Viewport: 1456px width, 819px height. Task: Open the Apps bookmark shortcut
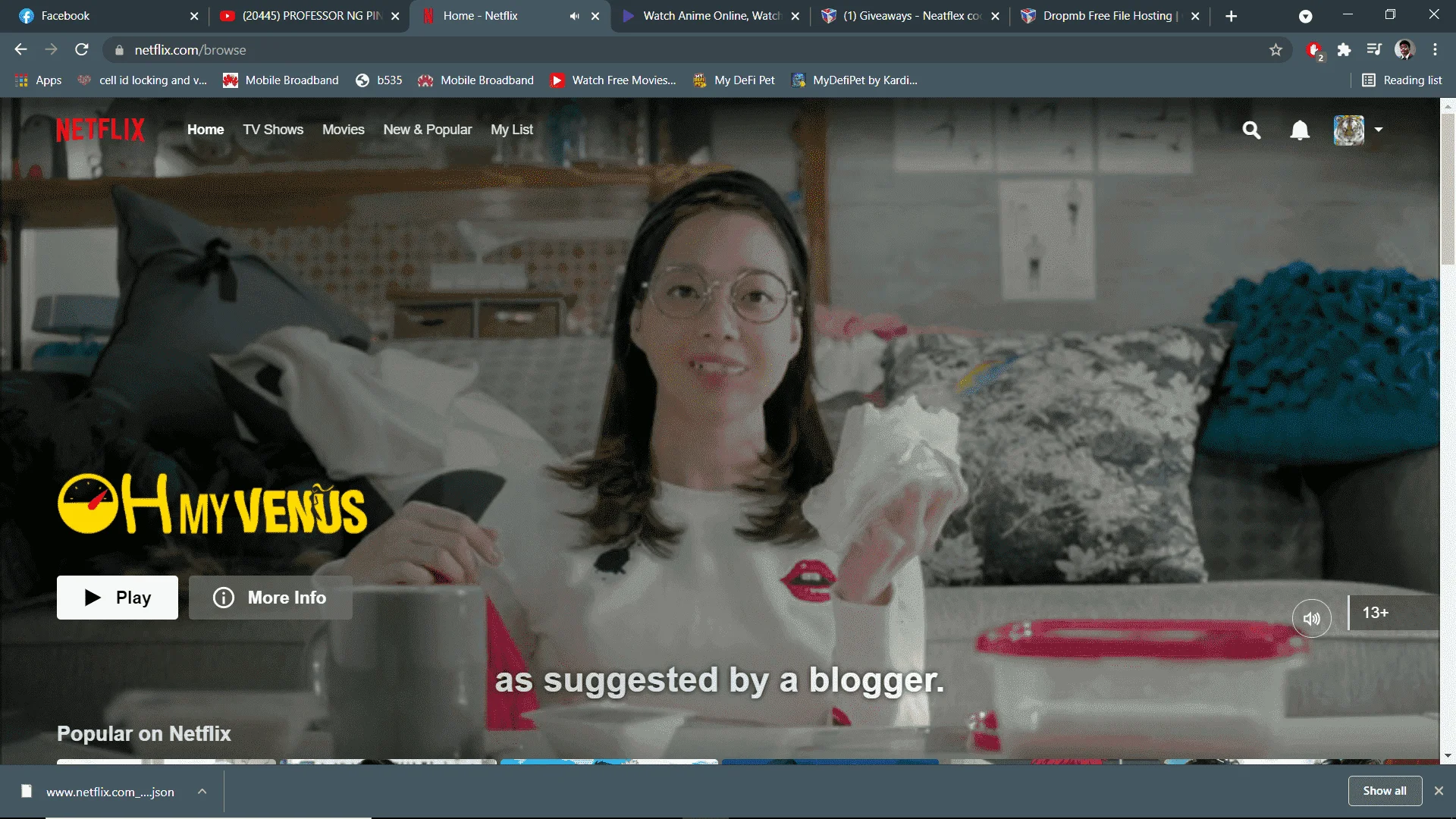38,80
